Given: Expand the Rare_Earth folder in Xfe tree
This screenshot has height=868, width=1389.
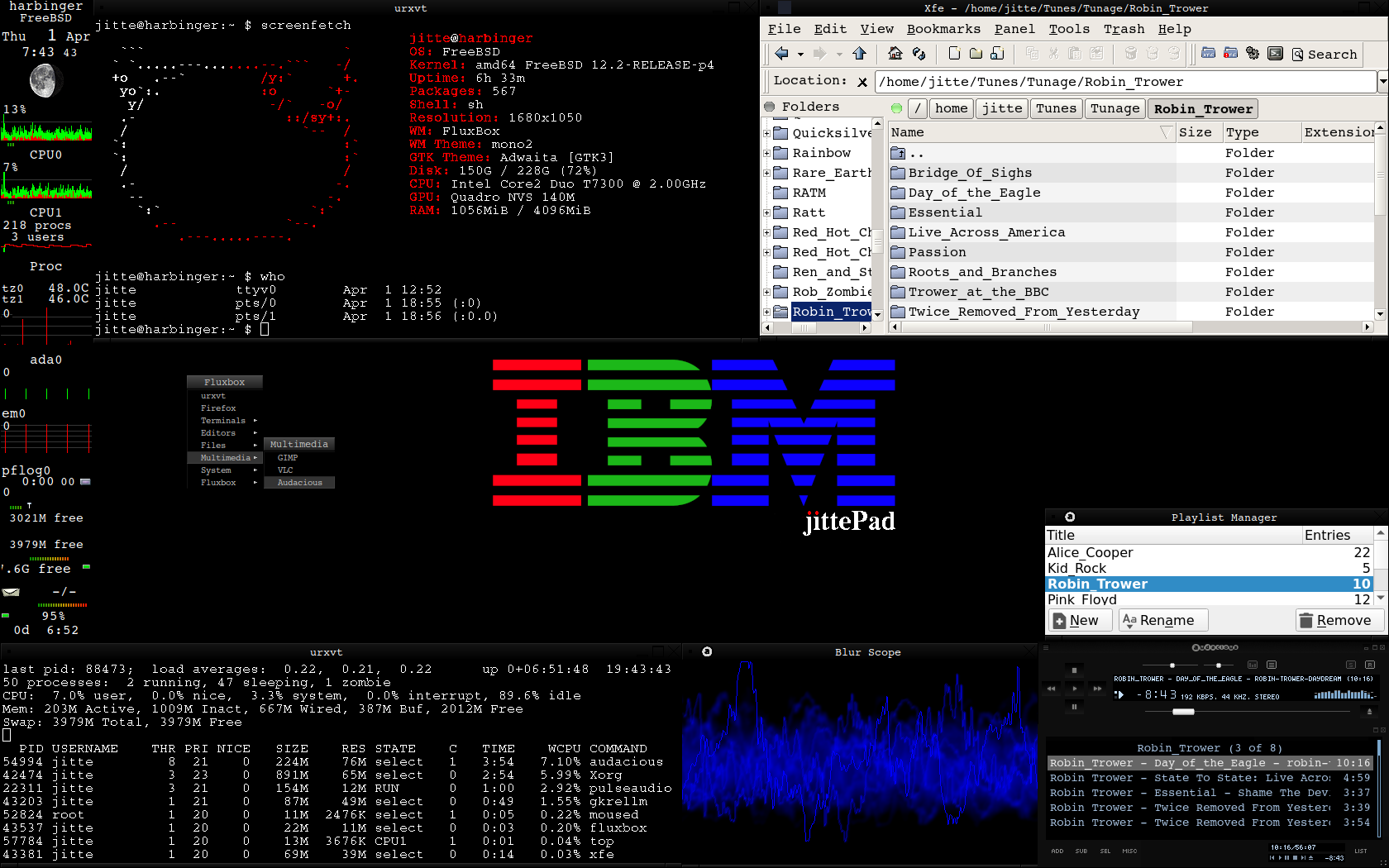Looking at the screenshot, I should (x=766, y=173).
